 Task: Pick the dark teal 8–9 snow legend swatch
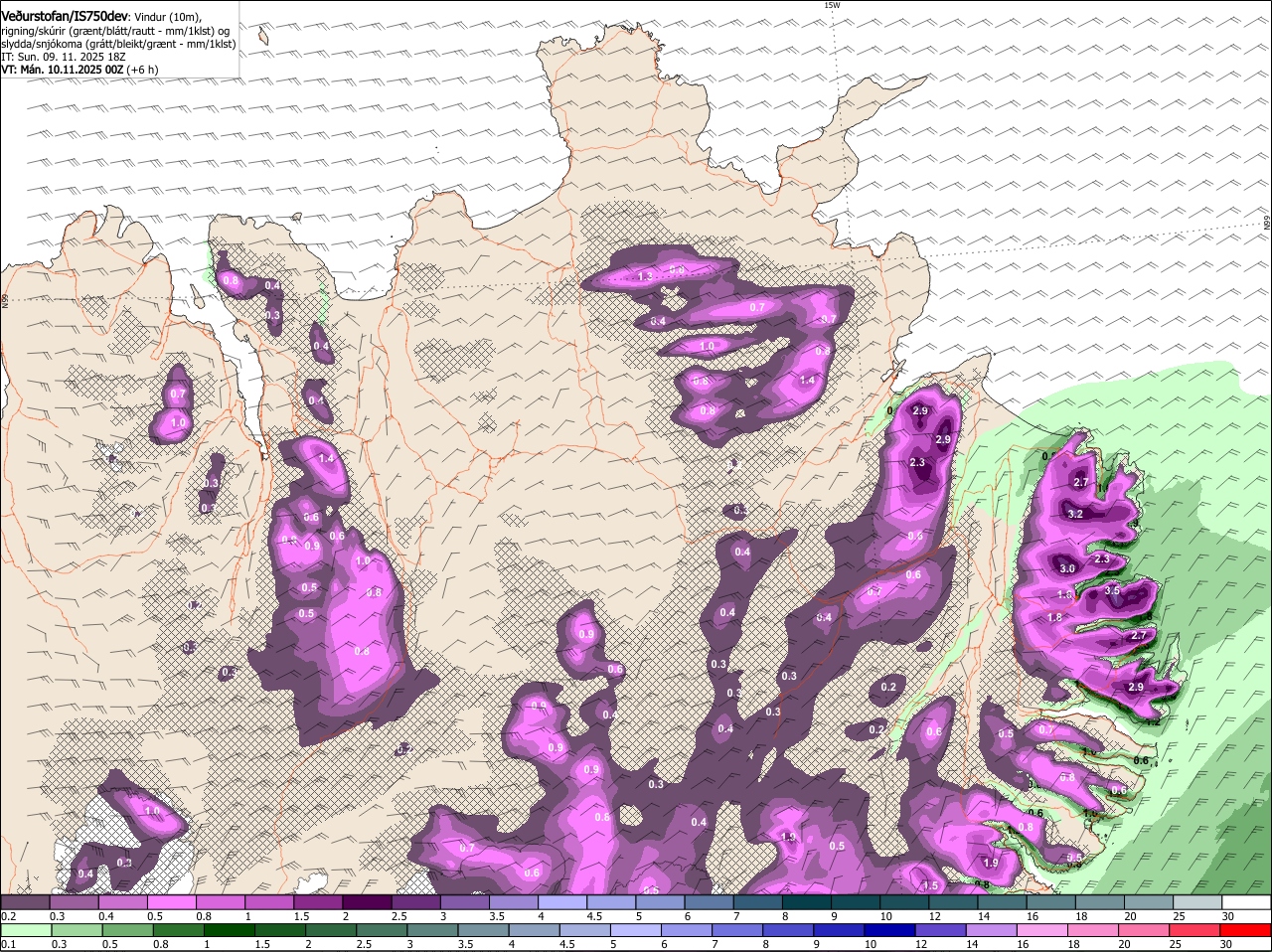(806, 902)
